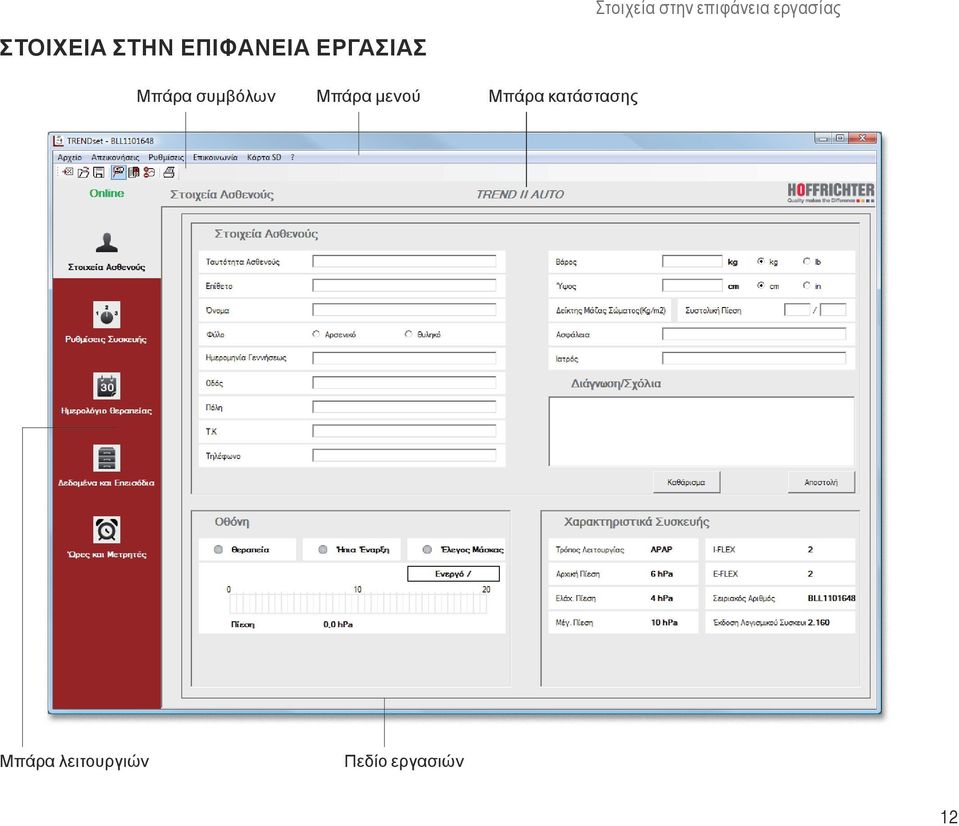Viewport: 959px width, 826px height.
Task: Select cm height unit radio button
Action: point(761,286)
